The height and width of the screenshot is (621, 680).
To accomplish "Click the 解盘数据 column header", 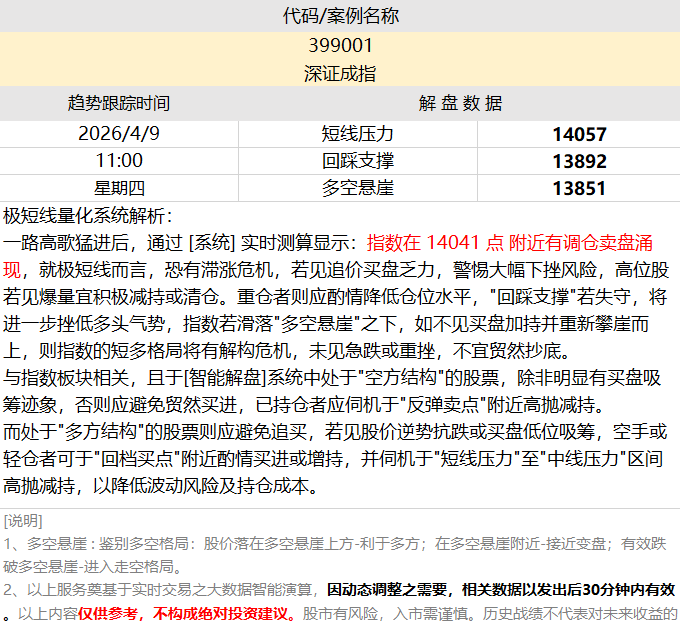I will coord(459,103).
